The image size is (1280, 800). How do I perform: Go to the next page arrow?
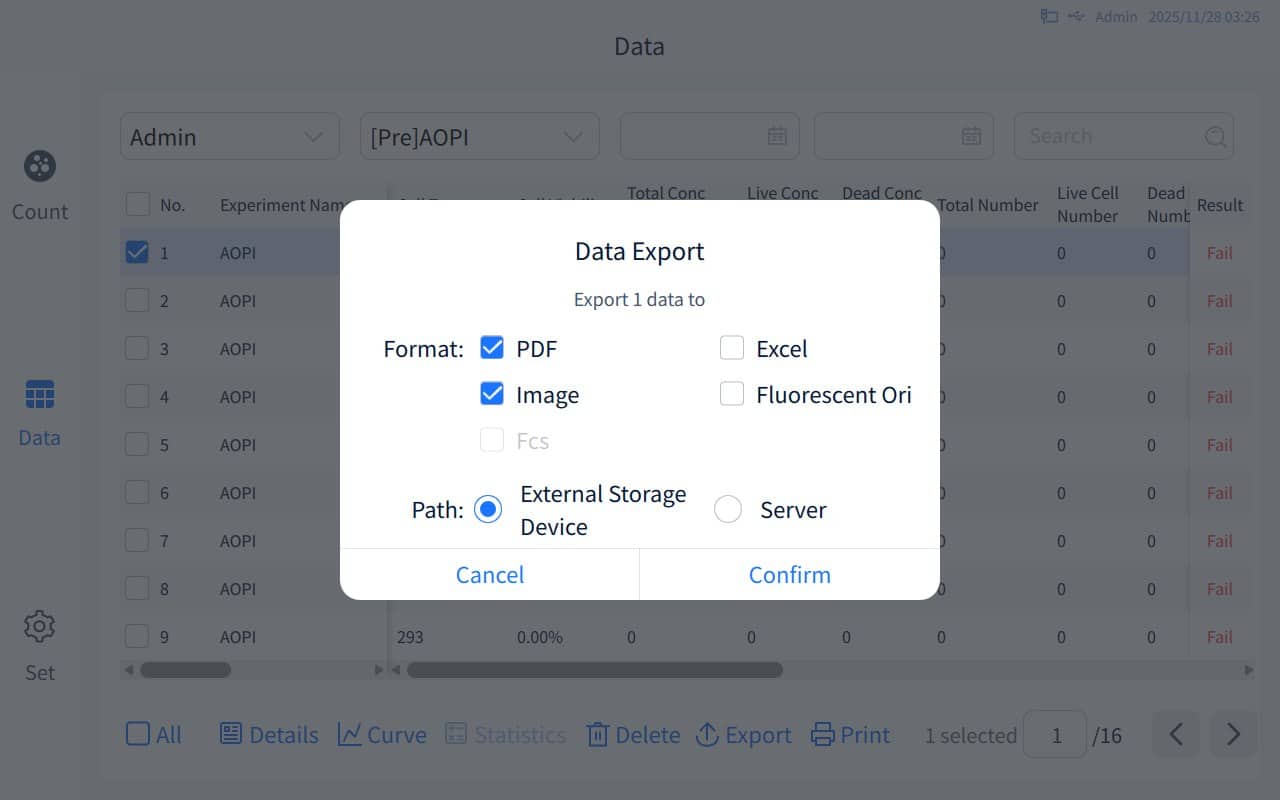pyautogui.click(x=1233, y=735)
